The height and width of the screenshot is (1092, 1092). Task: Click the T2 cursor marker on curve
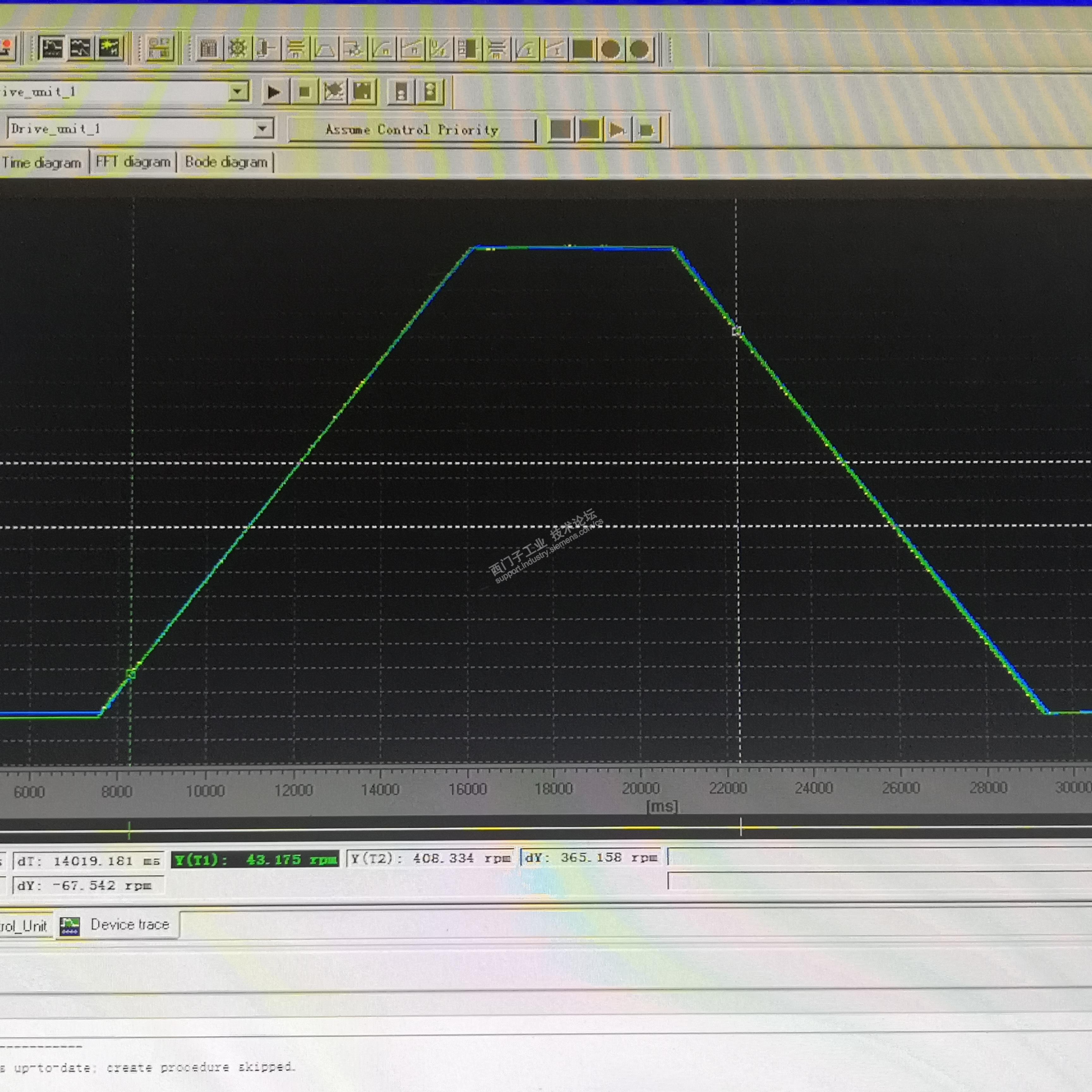(x=737, y=331)
